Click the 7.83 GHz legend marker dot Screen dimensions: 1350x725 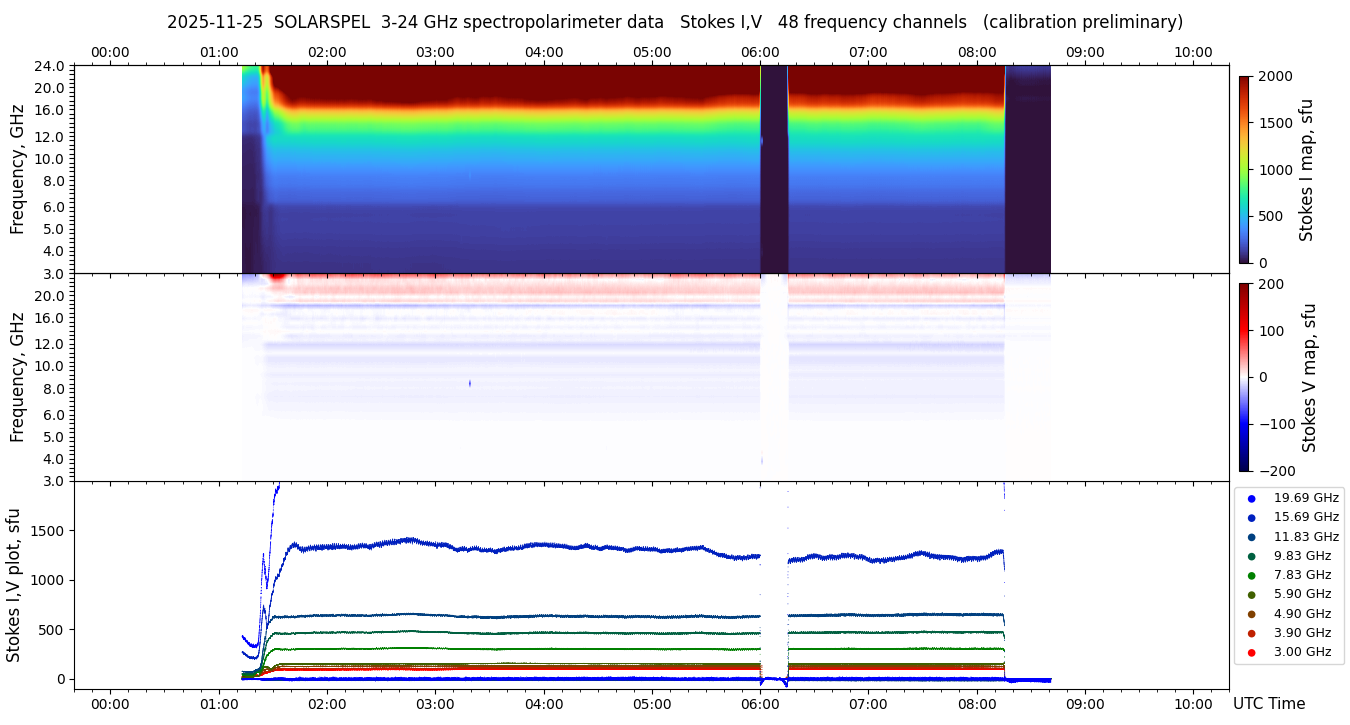tap(1251, 575)
